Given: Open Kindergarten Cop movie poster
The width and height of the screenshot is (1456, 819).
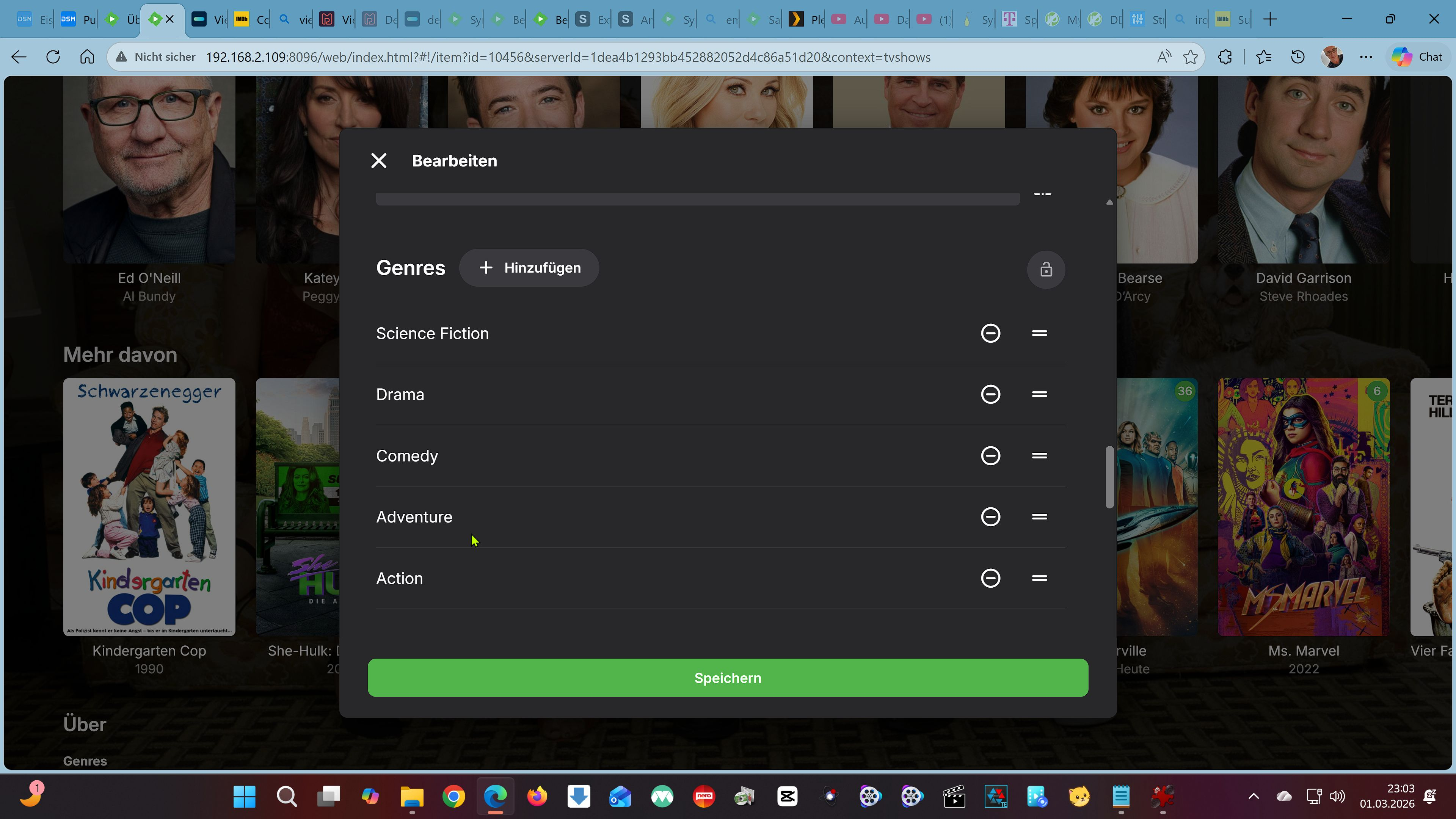Looking at the screenshot, I should tap(149, 507).
